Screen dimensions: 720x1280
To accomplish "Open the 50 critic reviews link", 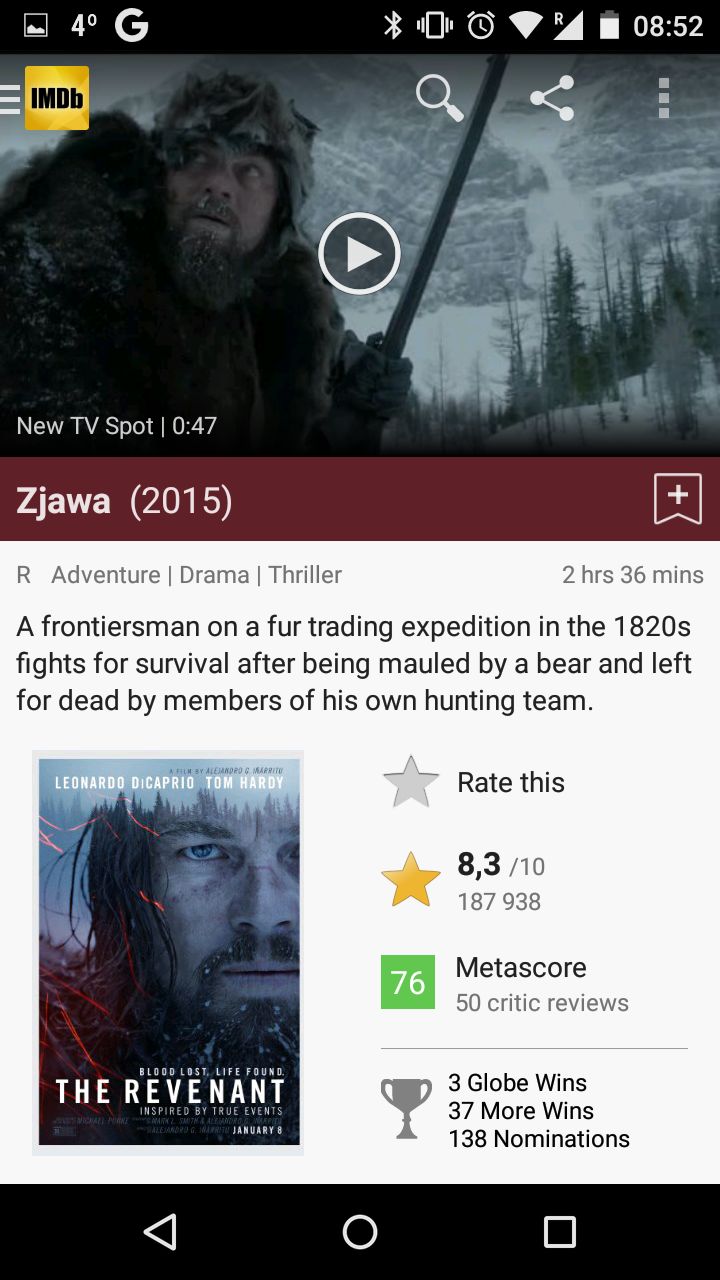I will point(542,1003).
